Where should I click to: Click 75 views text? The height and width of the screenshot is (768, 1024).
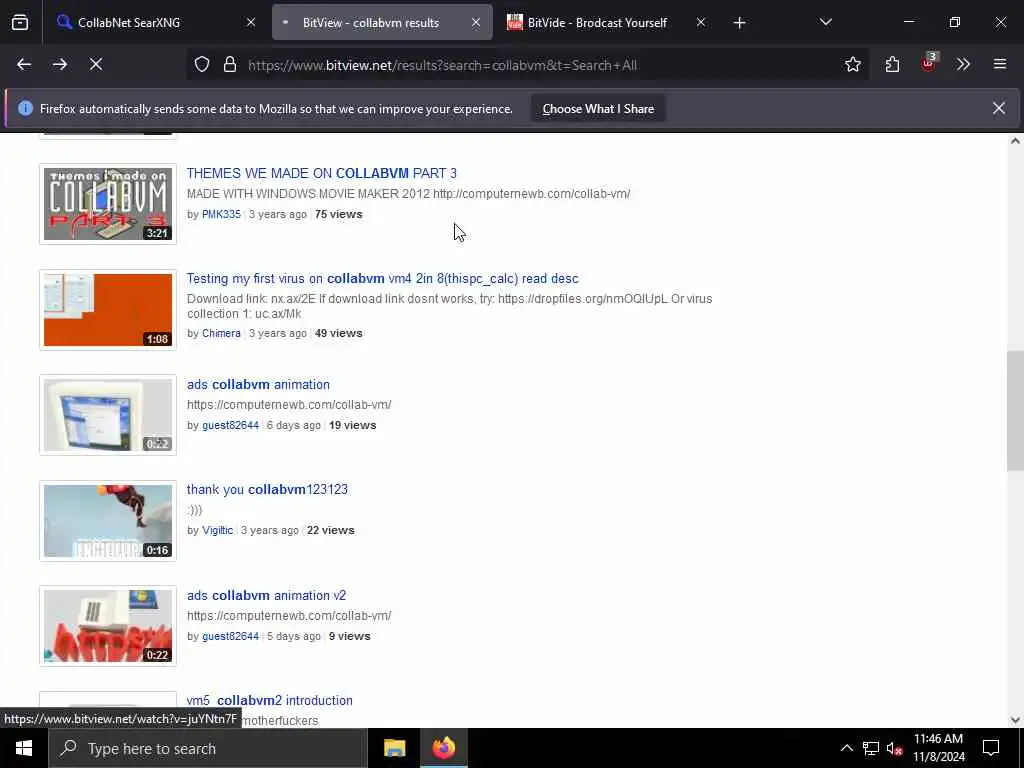point(338,214)
